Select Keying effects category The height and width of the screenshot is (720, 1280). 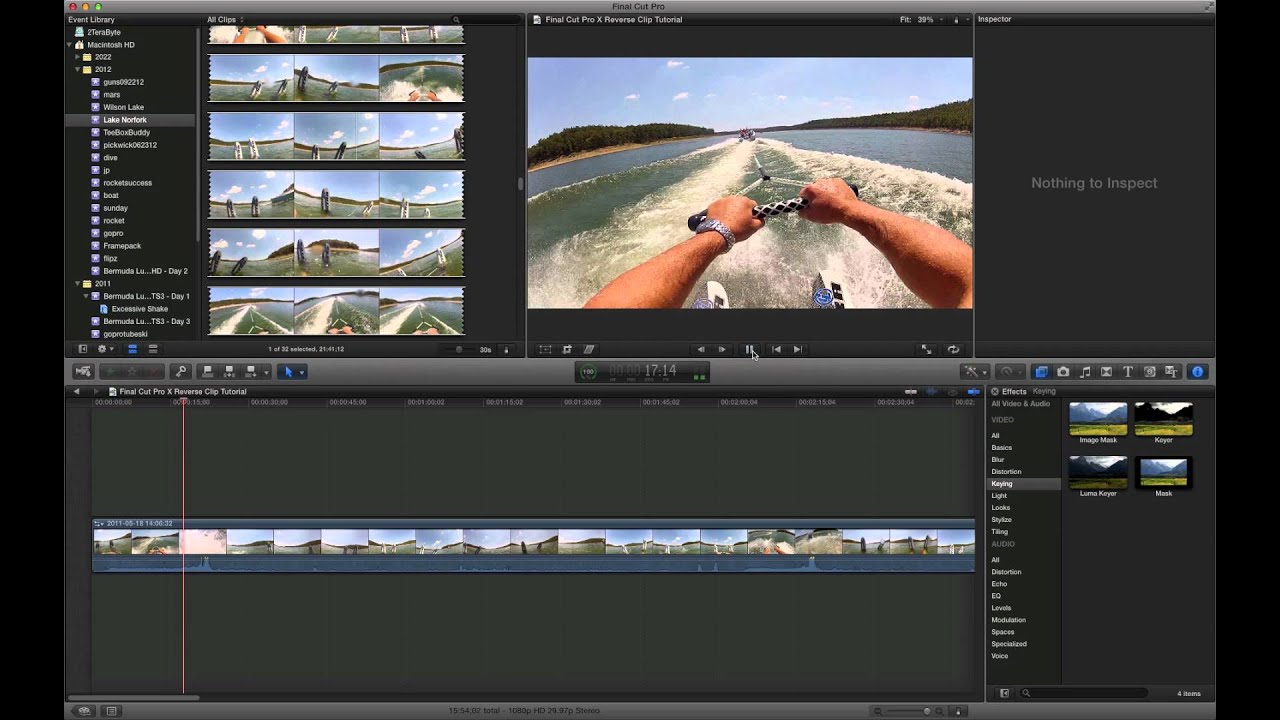click(1024, 484)
